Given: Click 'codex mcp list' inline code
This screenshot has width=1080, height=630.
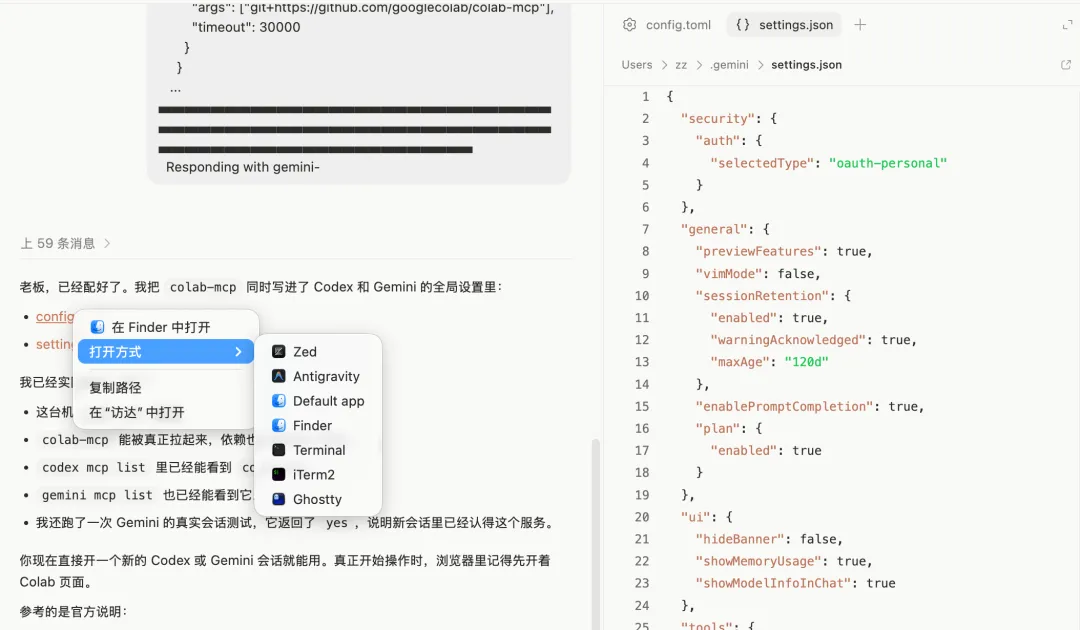Looking at the screenshot, I should click(x=94, y=468).
